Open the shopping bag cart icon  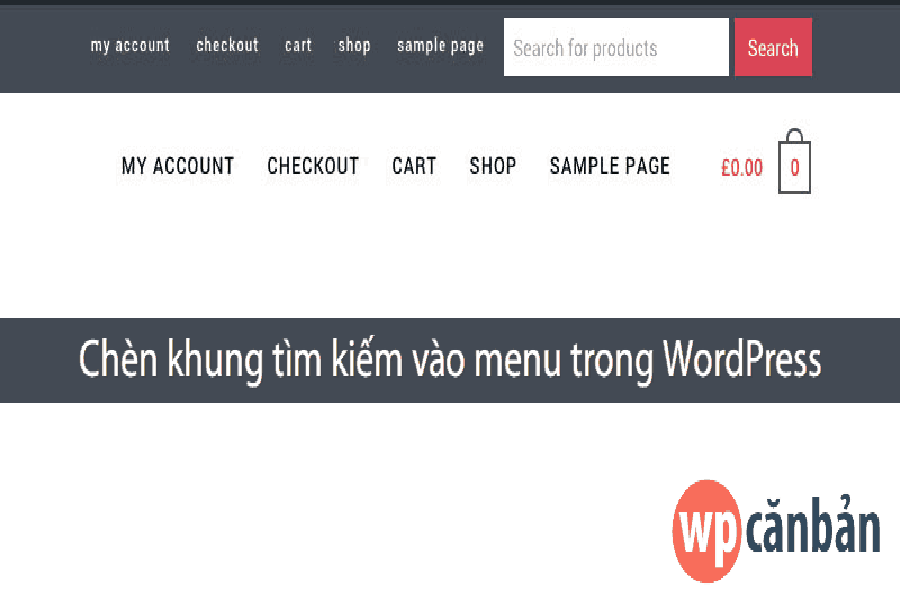click(x=794, y=161)
